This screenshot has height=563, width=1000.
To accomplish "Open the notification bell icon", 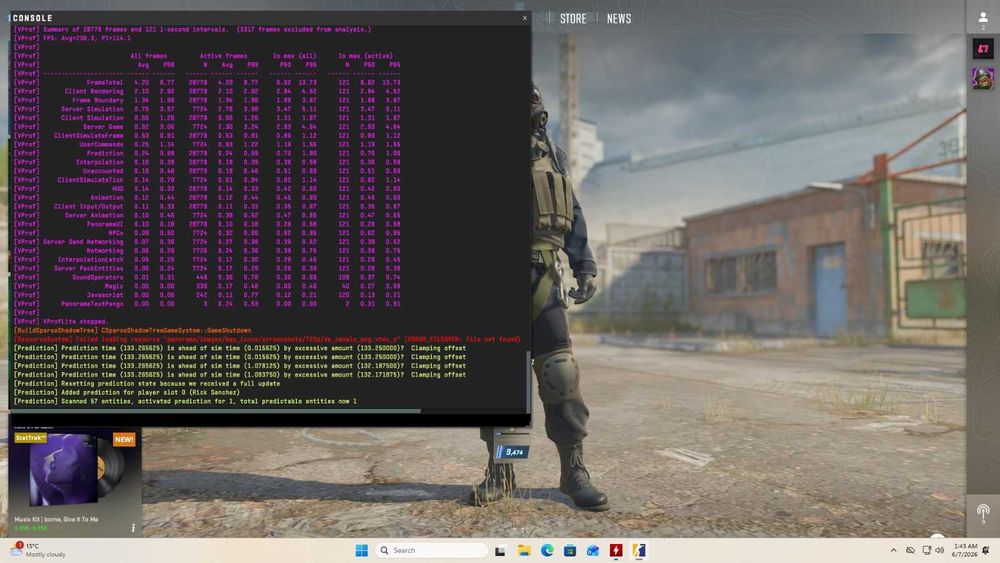I will click(x=986, y=550).
